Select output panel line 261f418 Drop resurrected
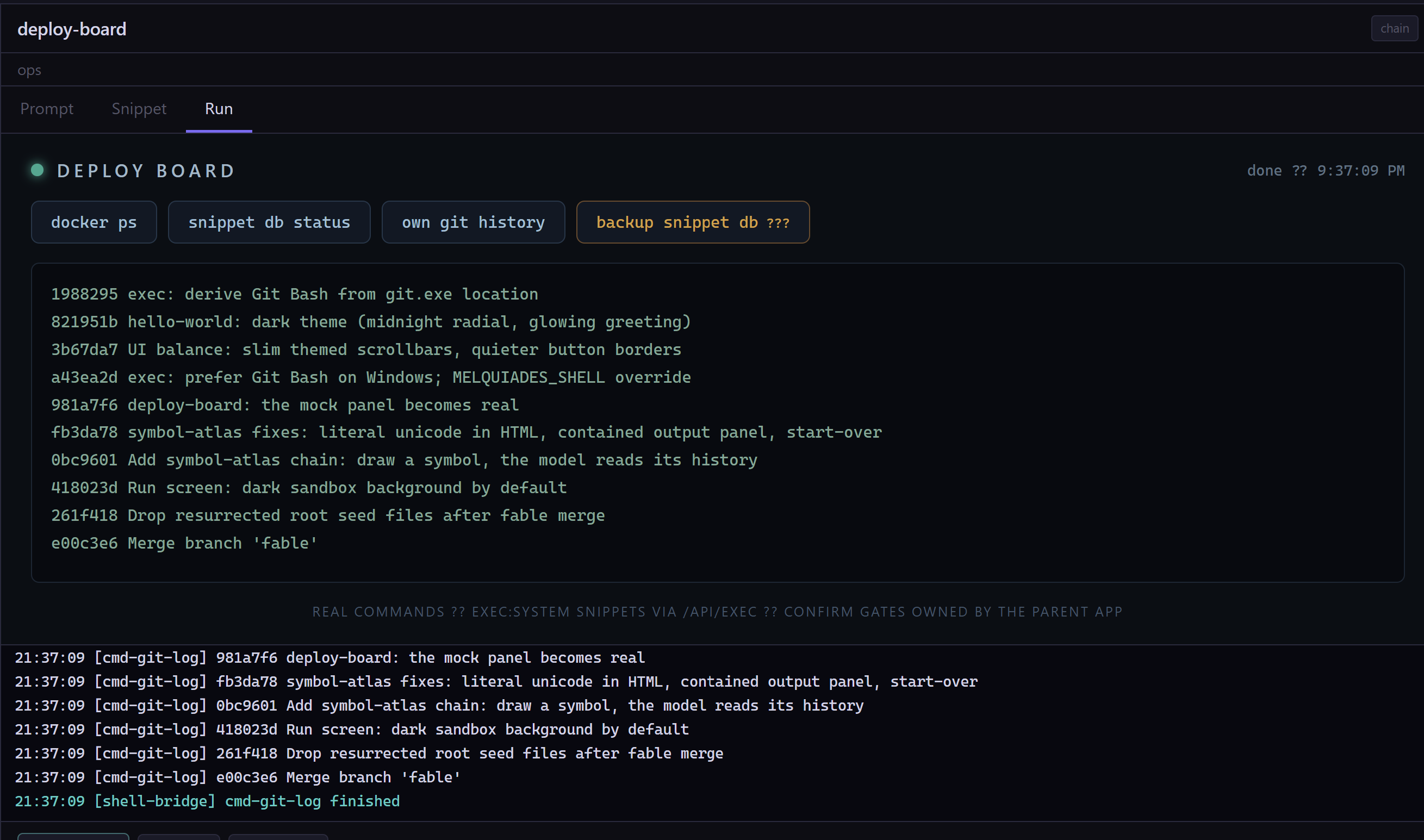1424x840 pixels. click(328, 515)
